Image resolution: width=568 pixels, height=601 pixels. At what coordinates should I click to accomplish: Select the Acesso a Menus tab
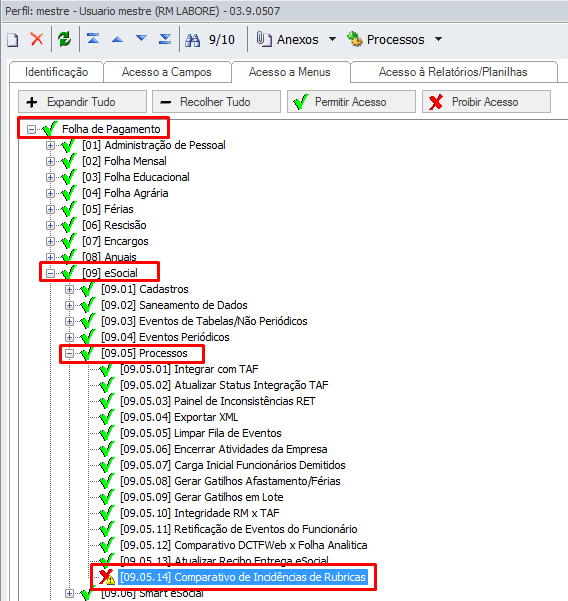coord(290,72)
